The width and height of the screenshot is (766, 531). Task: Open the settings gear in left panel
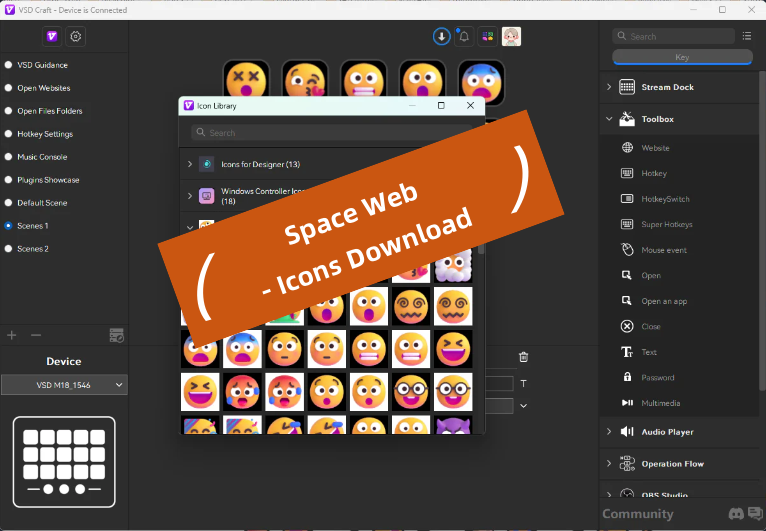pos(75,37)
